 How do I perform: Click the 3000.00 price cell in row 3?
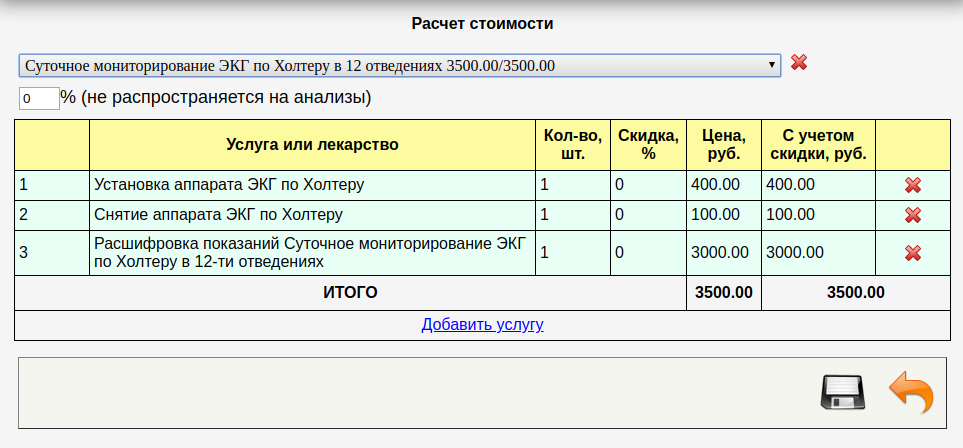722,253
